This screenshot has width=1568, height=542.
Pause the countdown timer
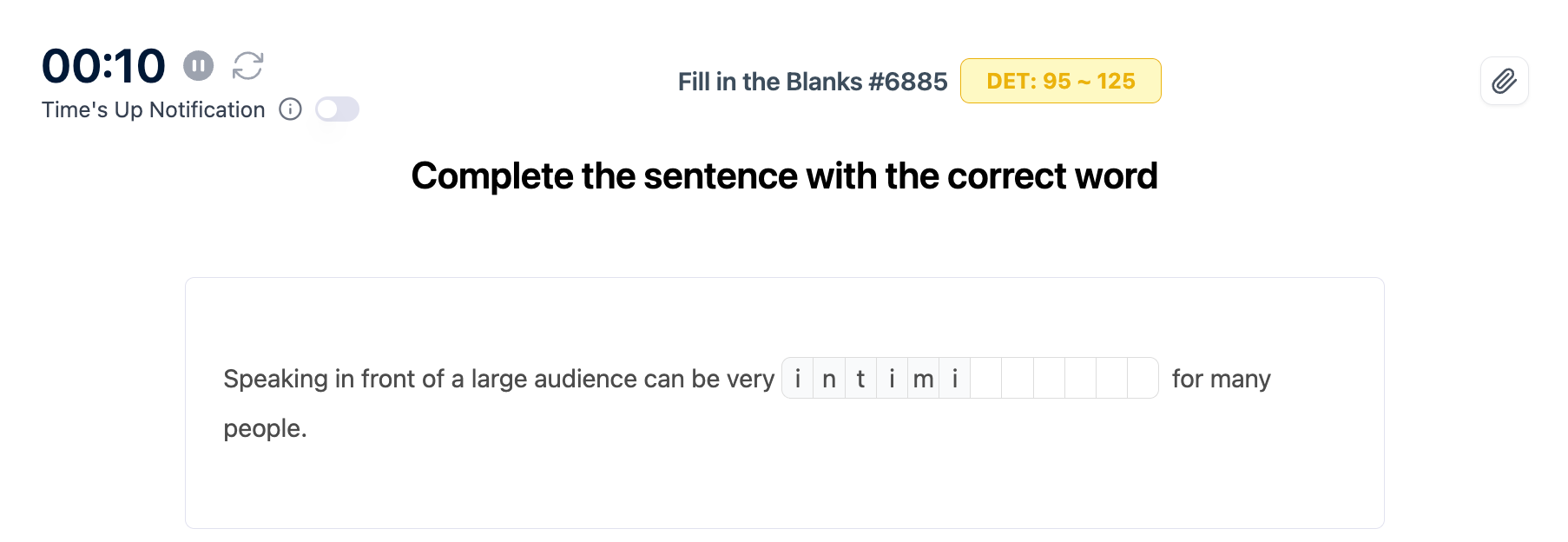click(x=198, y=65)
